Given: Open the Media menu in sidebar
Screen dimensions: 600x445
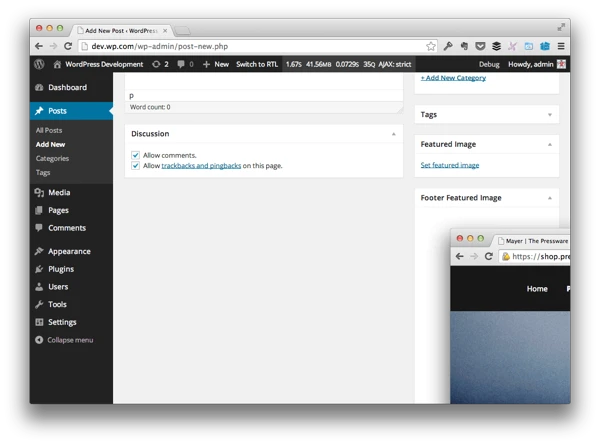Looking at the screenshot, I should point(59,192).
